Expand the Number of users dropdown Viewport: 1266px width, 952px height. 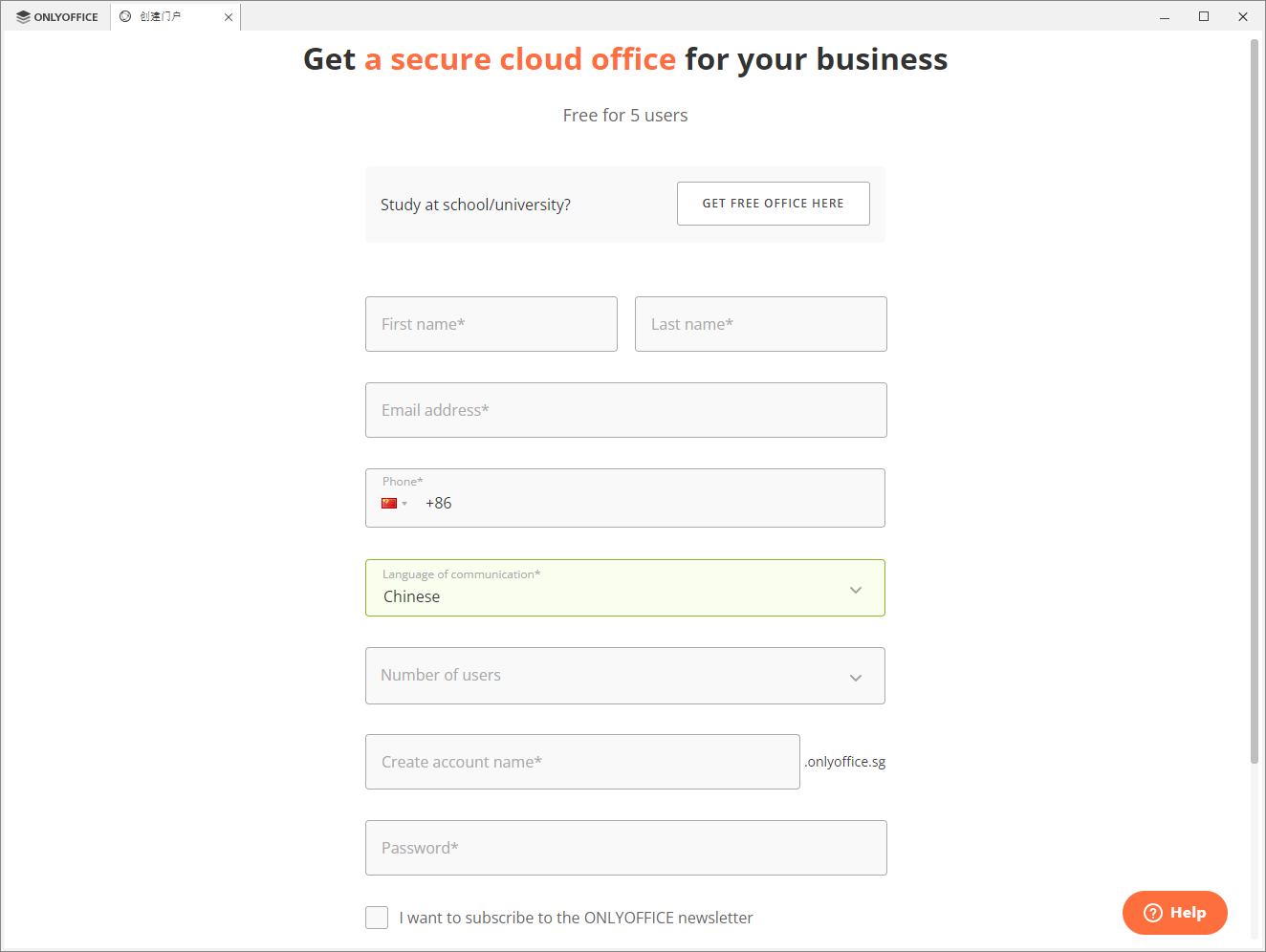625,676
